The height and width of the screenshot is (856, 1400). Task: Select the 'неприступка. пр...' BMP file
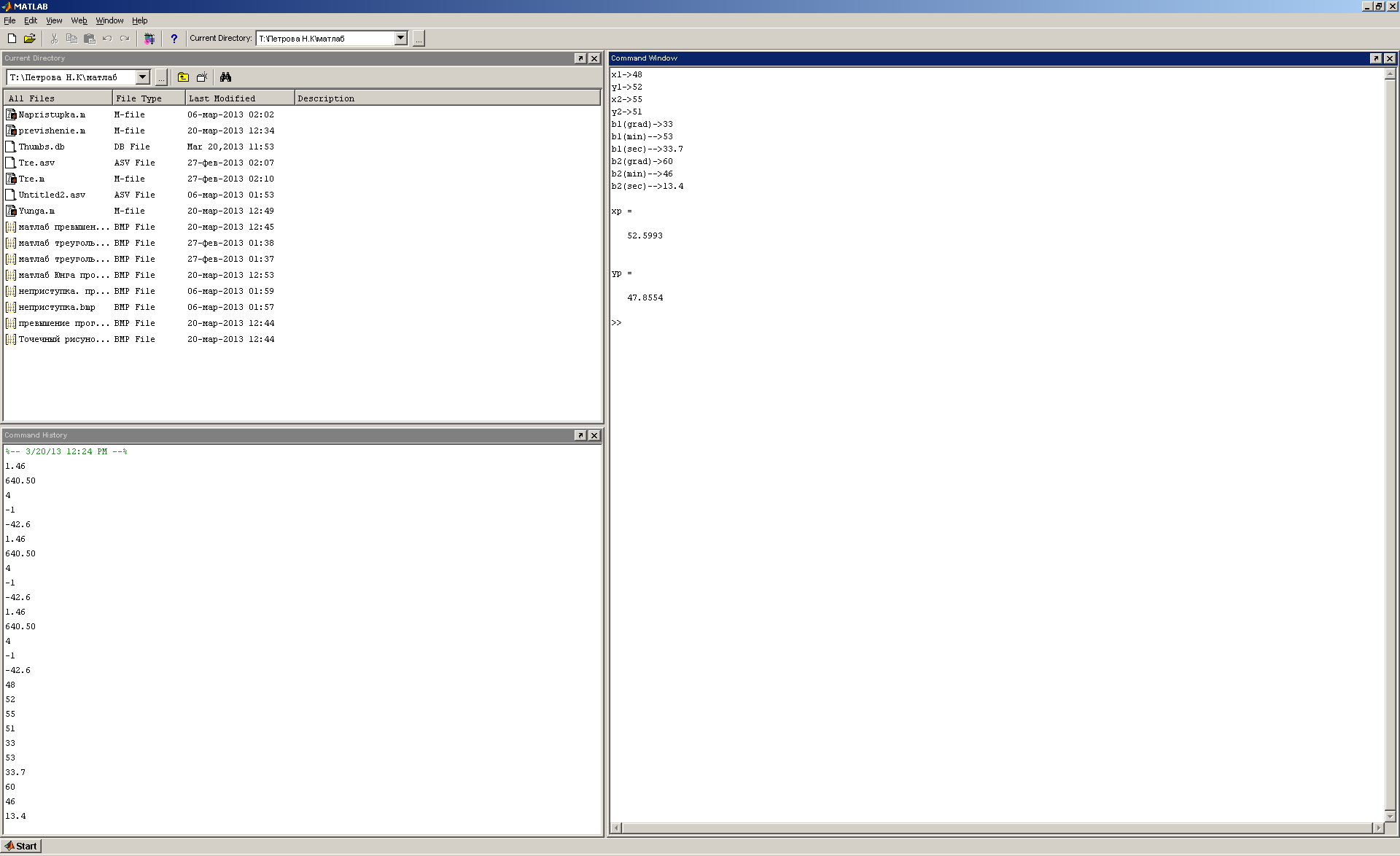pos(64,291)
